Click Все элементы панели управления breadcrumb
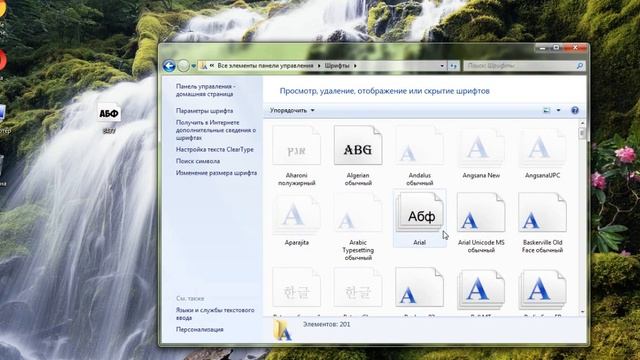Image resolution: width=640 pixels, height=360 pixels. coord(265,66)
